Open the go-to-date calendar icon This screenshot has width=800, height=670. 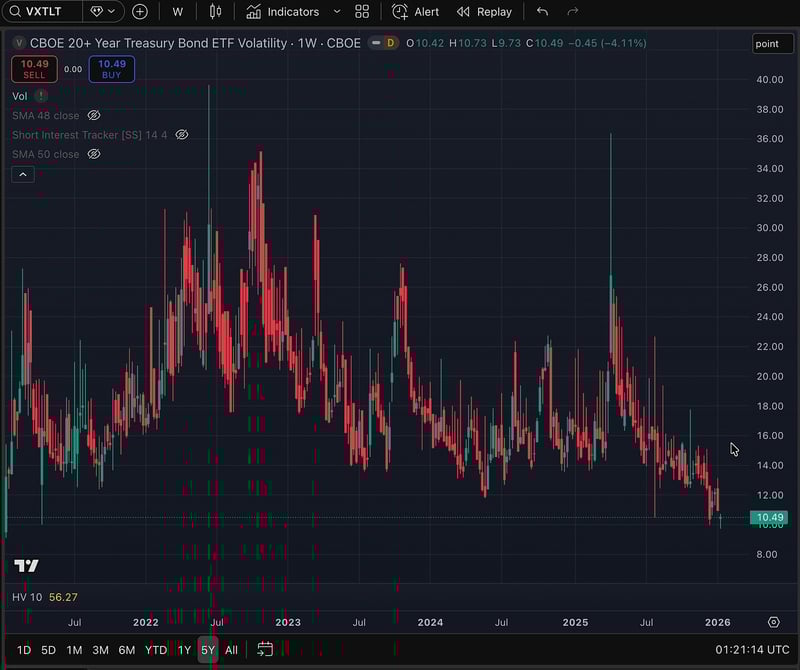pos(264,649)
